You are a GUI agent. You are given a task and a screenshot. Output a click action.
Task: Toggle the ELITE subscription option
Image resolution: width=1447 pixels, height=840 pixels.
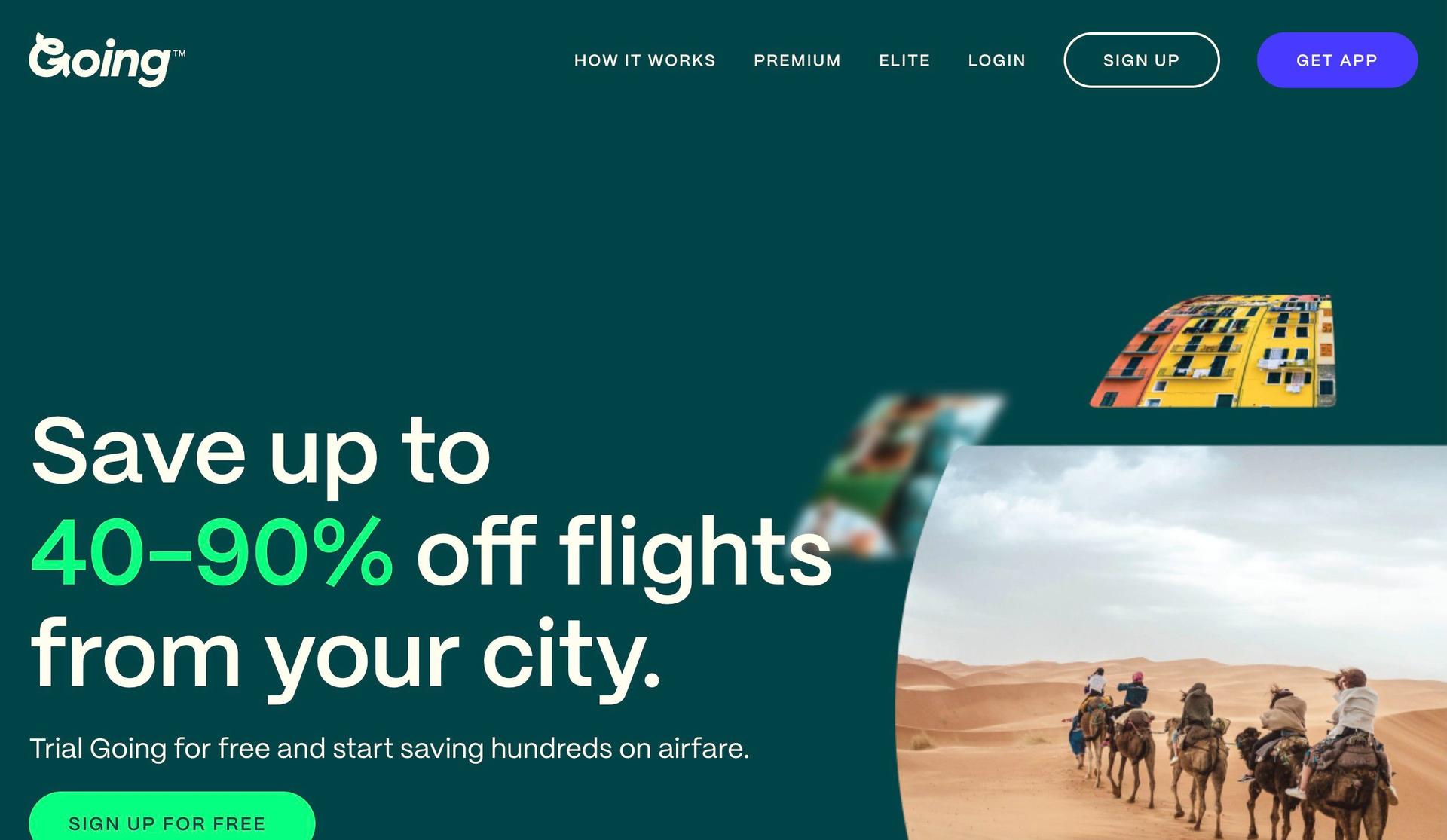(x=904, y=60)
